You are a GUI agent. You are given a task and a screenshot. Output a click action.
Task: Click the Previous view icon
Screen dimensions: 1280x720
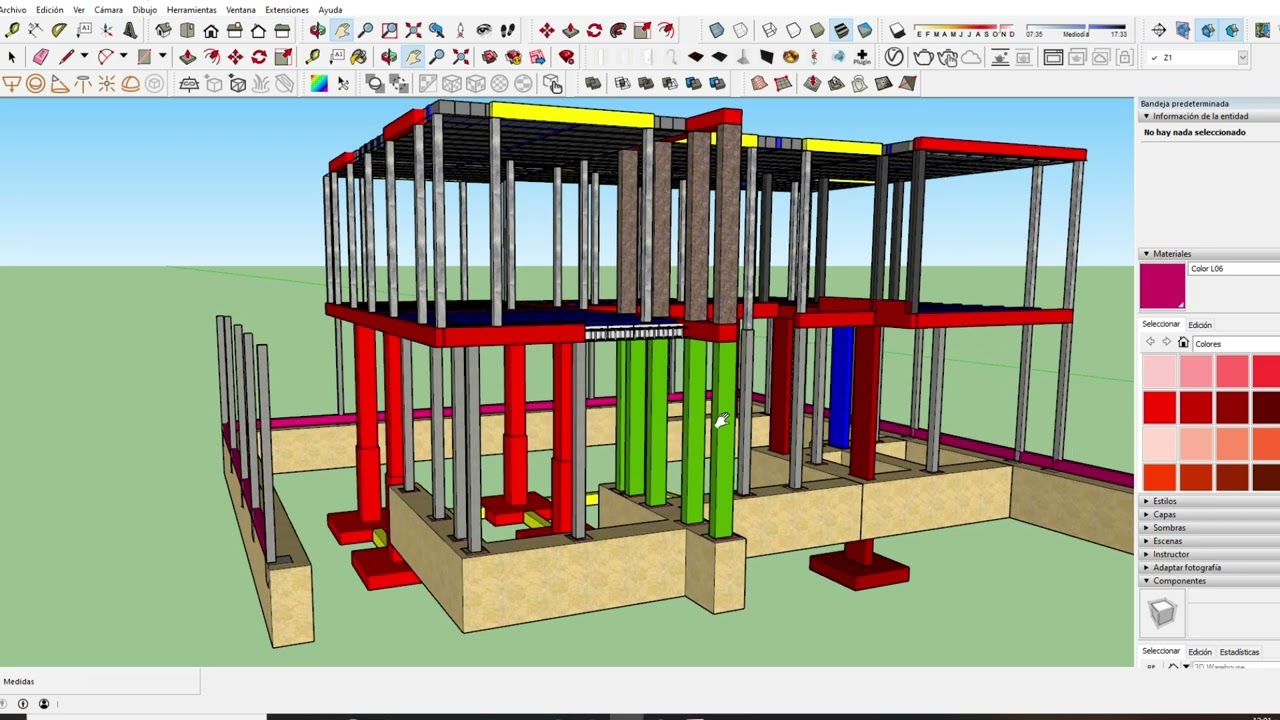pyautogui.click(x=437, y=31)
